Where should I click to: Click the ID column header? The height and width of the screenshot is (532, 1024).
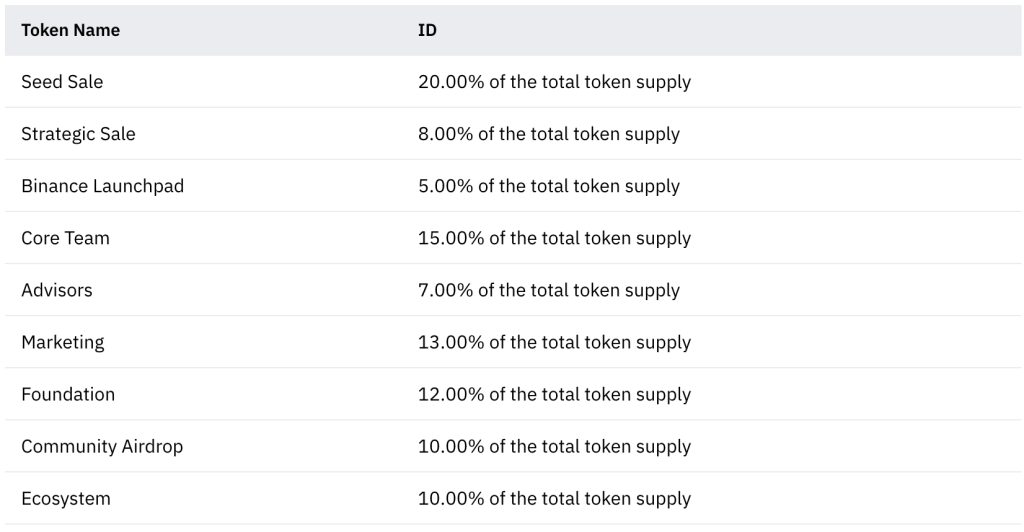coord(427,30)
